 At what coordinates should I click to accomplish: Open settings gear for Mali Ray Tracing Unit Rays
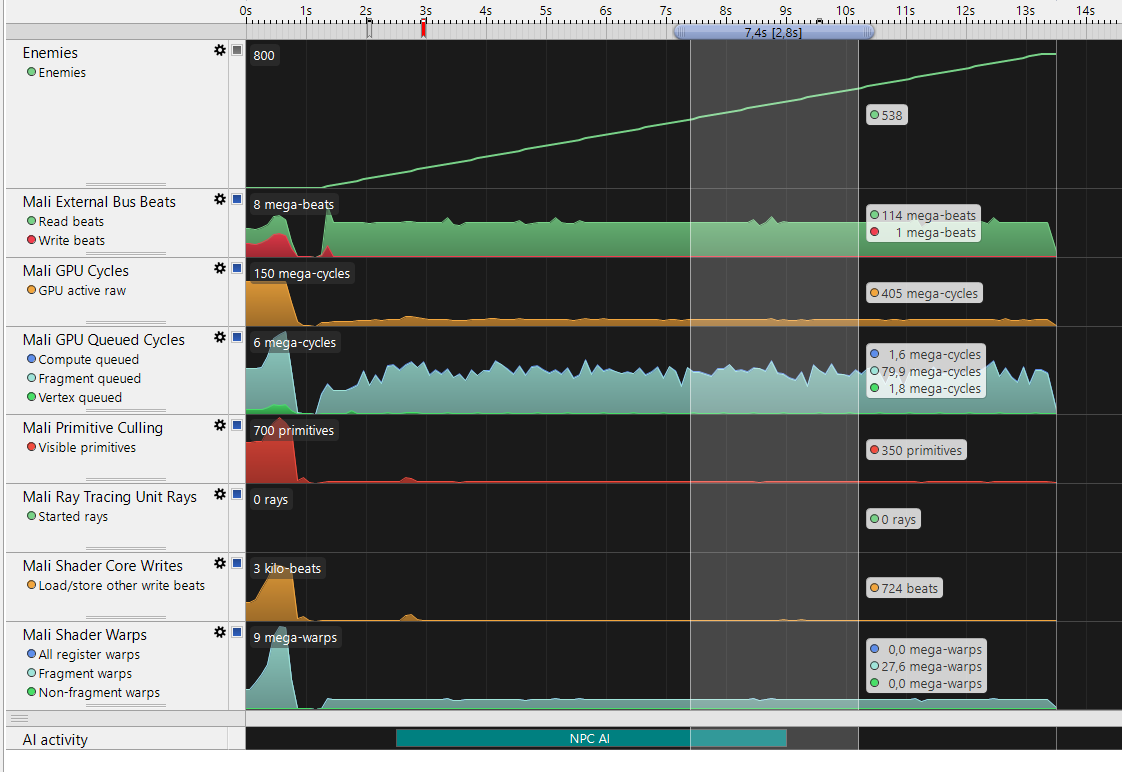[220, 494]
